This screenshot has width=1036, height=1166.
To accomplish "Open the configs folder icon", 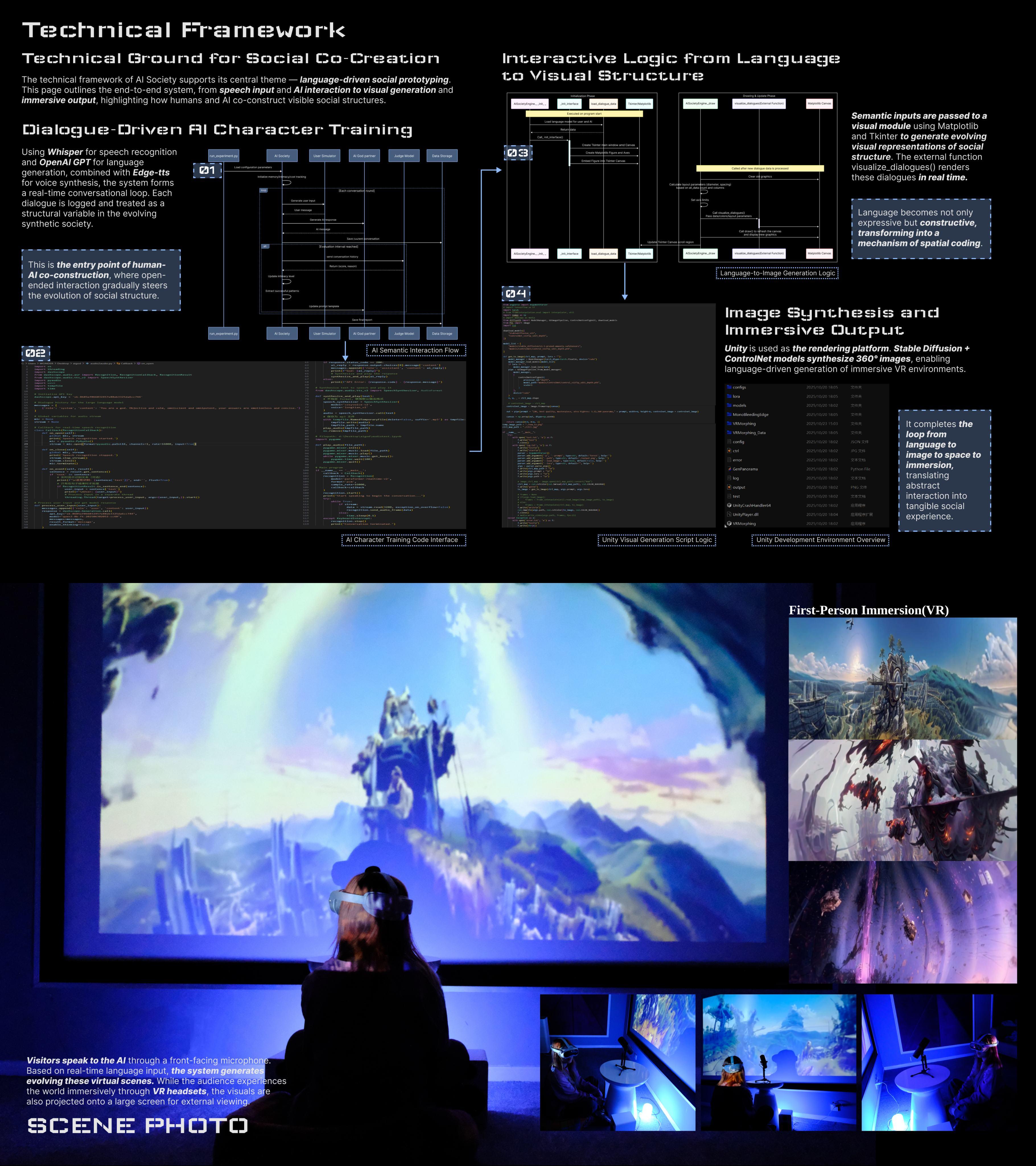I will [729, 387].
